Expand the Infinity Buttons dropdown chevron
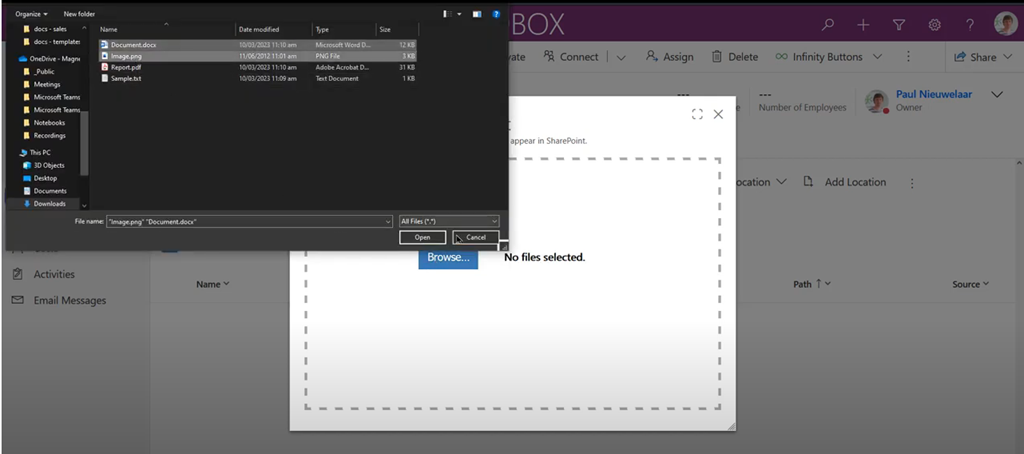 pos(877,57)
